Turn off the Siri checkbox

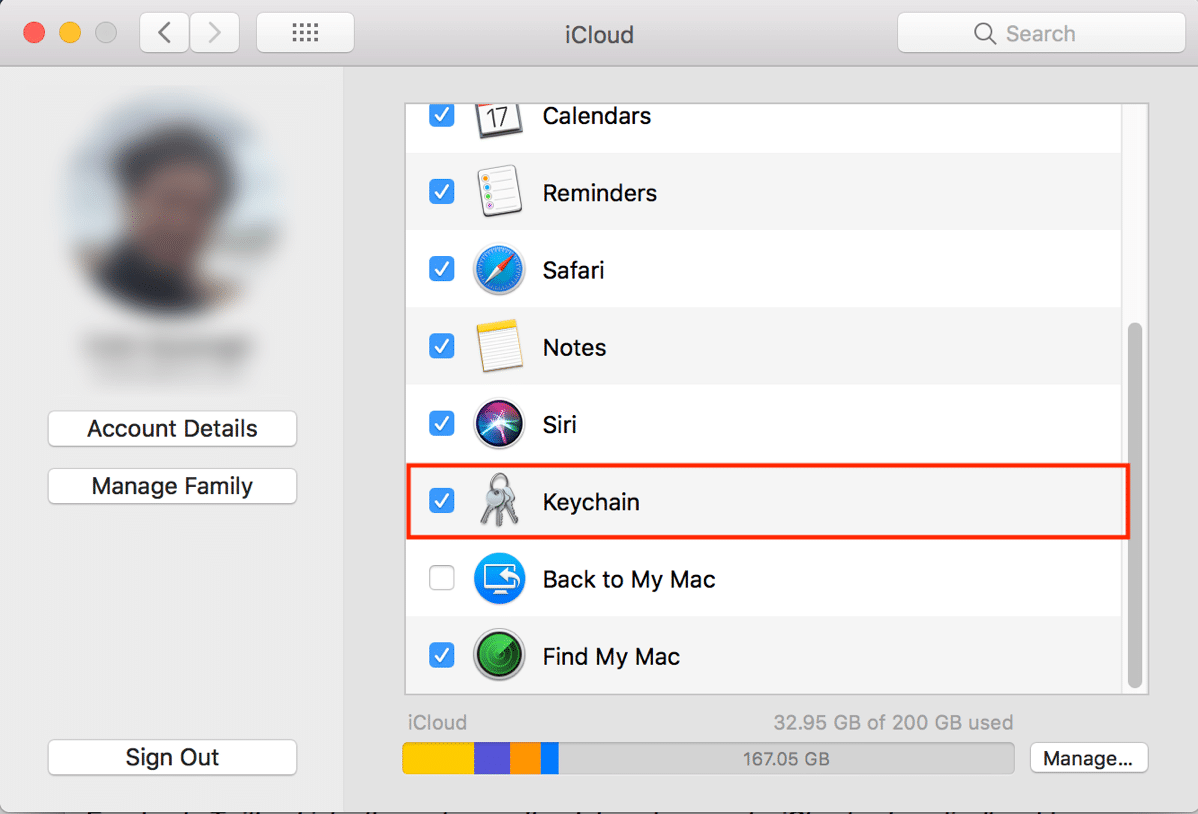[442, 423]
